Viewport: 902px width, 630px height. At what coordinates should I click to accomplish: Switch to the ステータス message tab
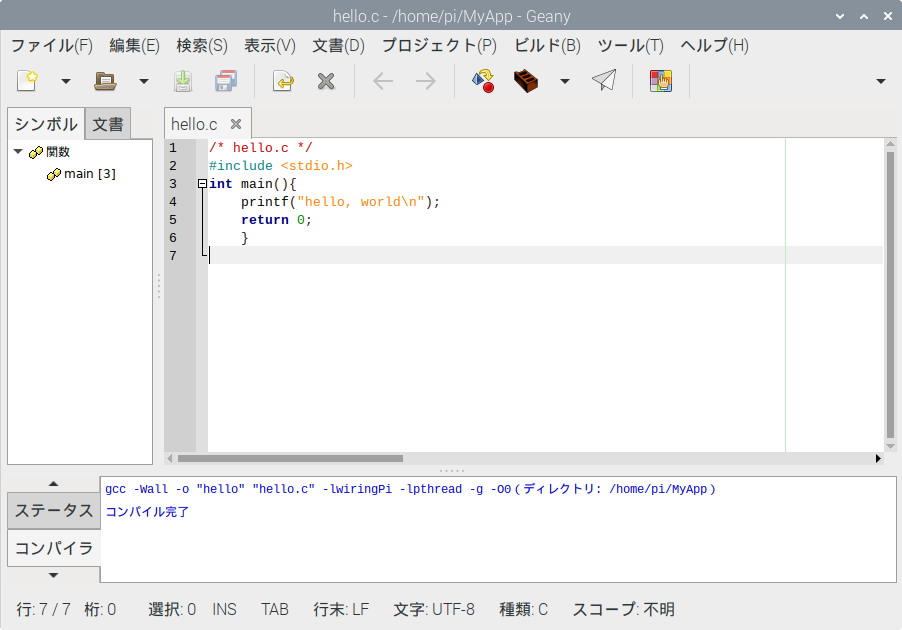tap(53, 510)
